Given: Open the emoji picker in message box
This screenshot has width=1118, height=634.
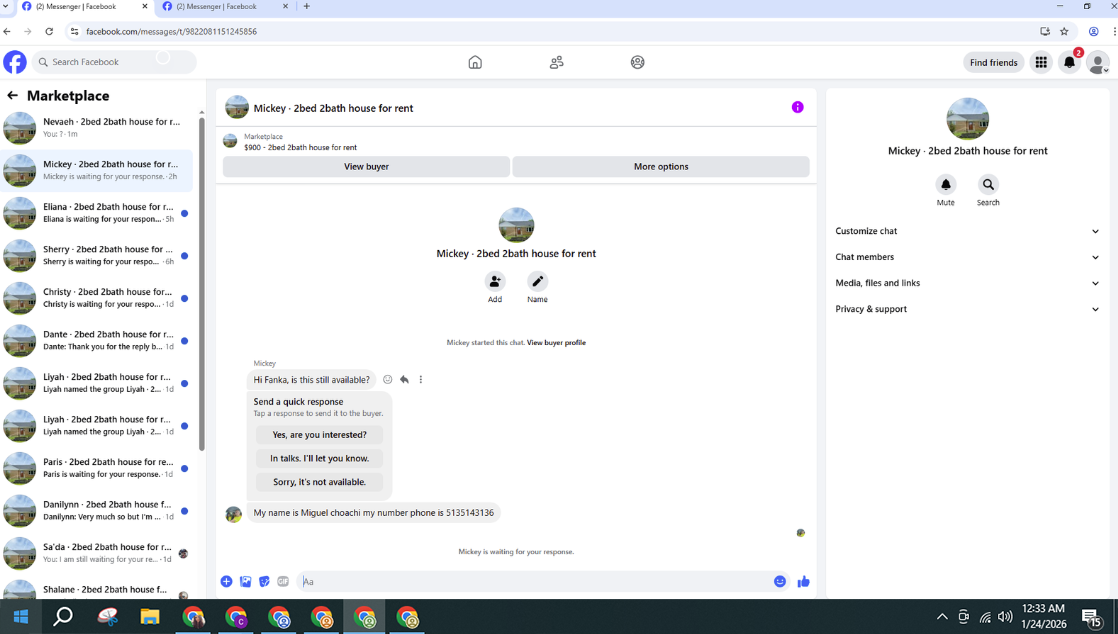Looking at the screenshot, I should click(780, 581).
